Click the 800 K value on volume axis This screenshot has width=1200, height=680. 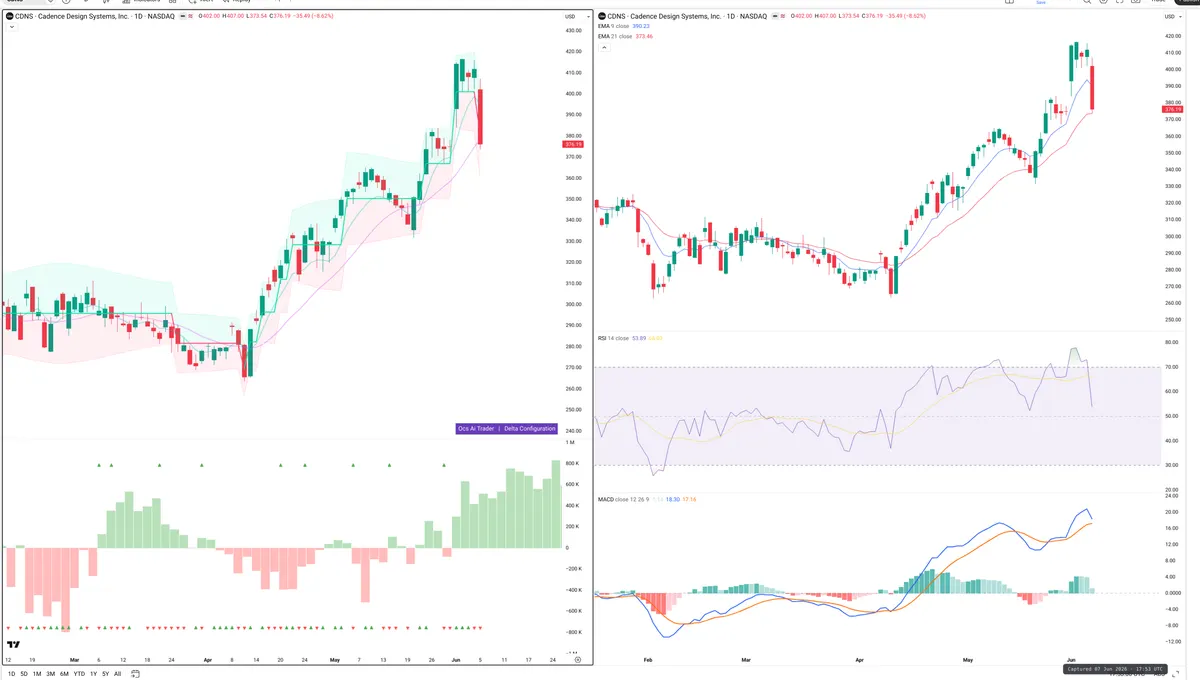573,463
